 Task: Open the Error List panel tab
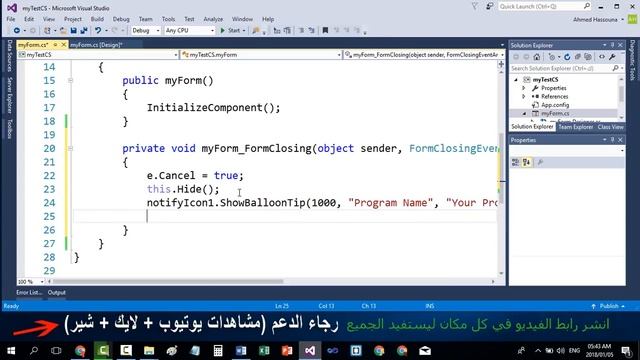coord(29,293)
